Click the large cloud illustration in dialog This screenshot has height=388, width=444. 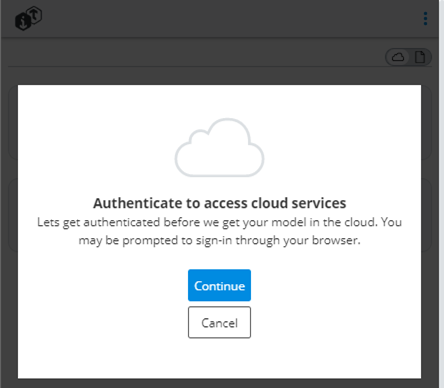tap(219, 147)
